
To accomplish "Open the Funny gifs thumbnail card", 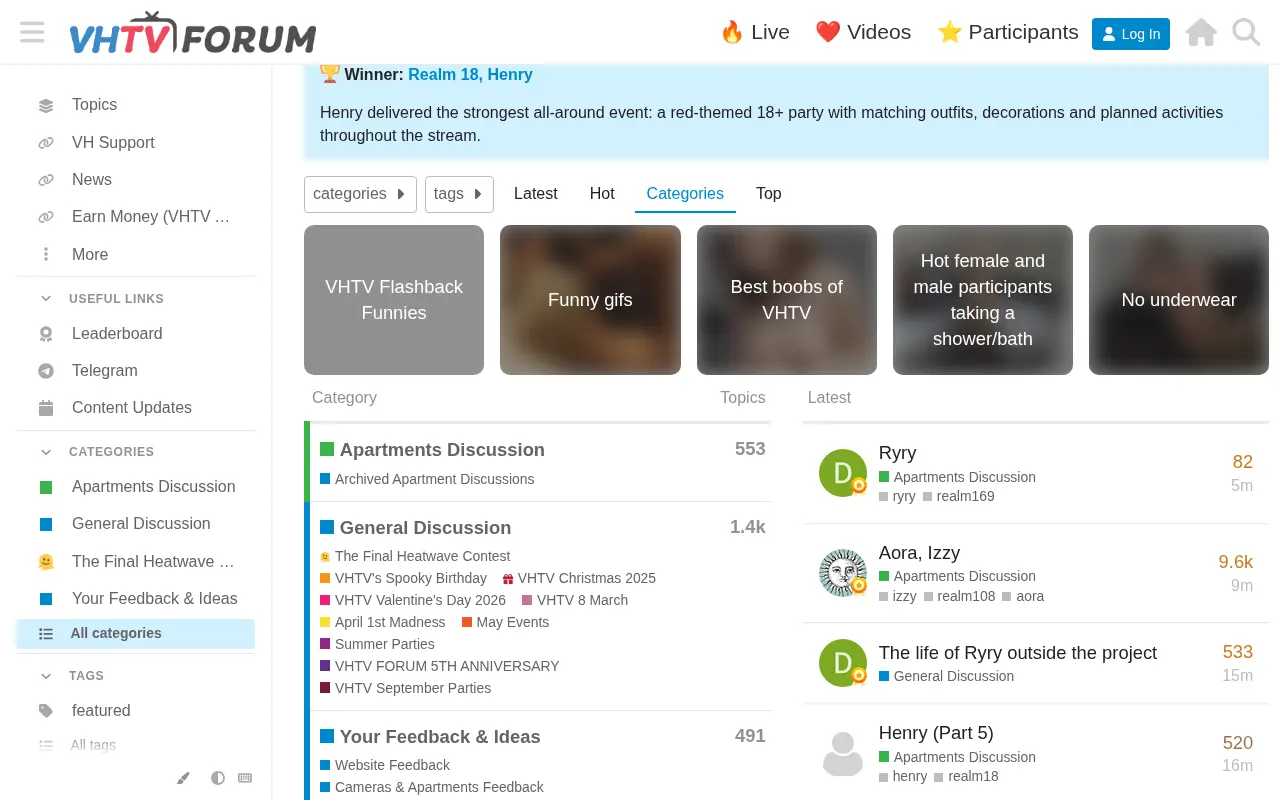I will 590,300.
